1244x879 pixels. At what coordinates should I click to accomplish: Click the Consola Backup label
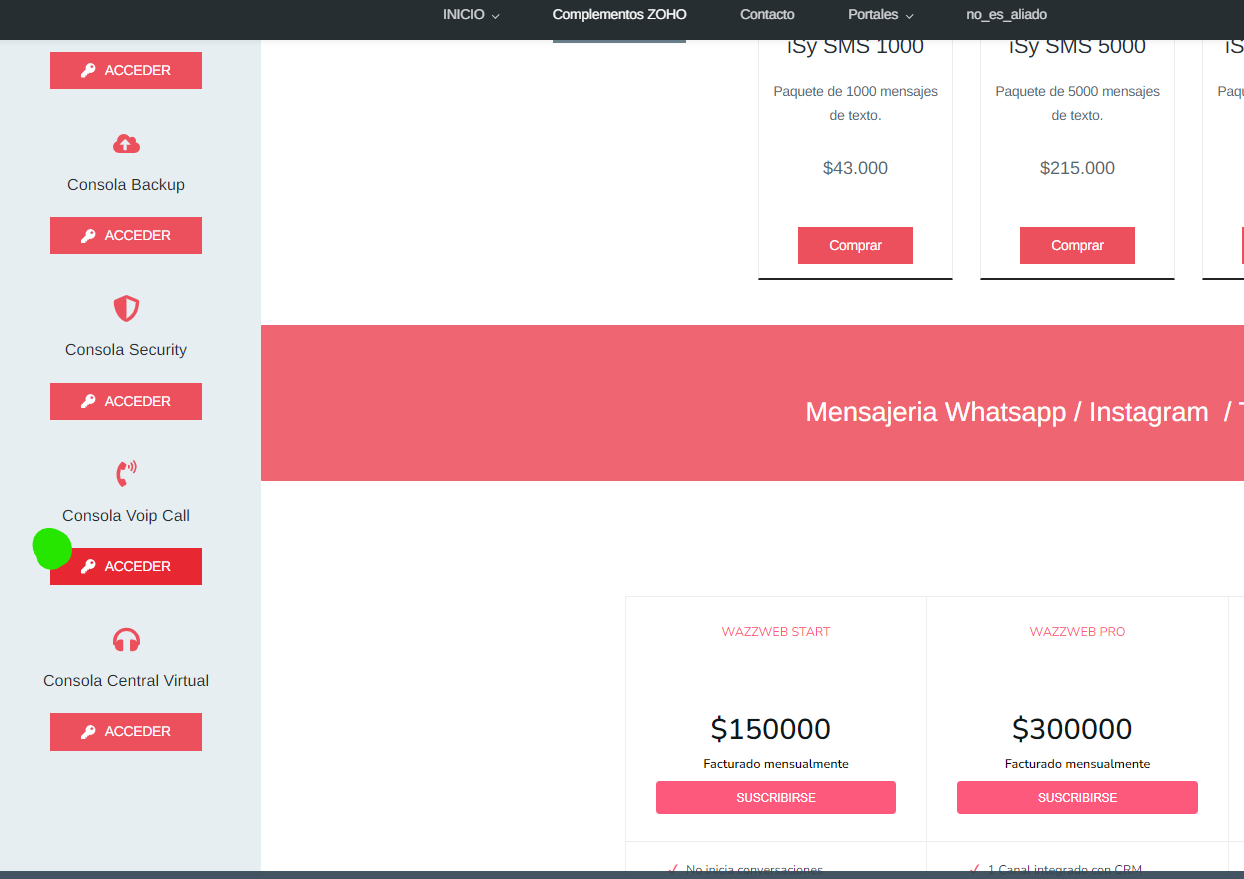[126, 185]
